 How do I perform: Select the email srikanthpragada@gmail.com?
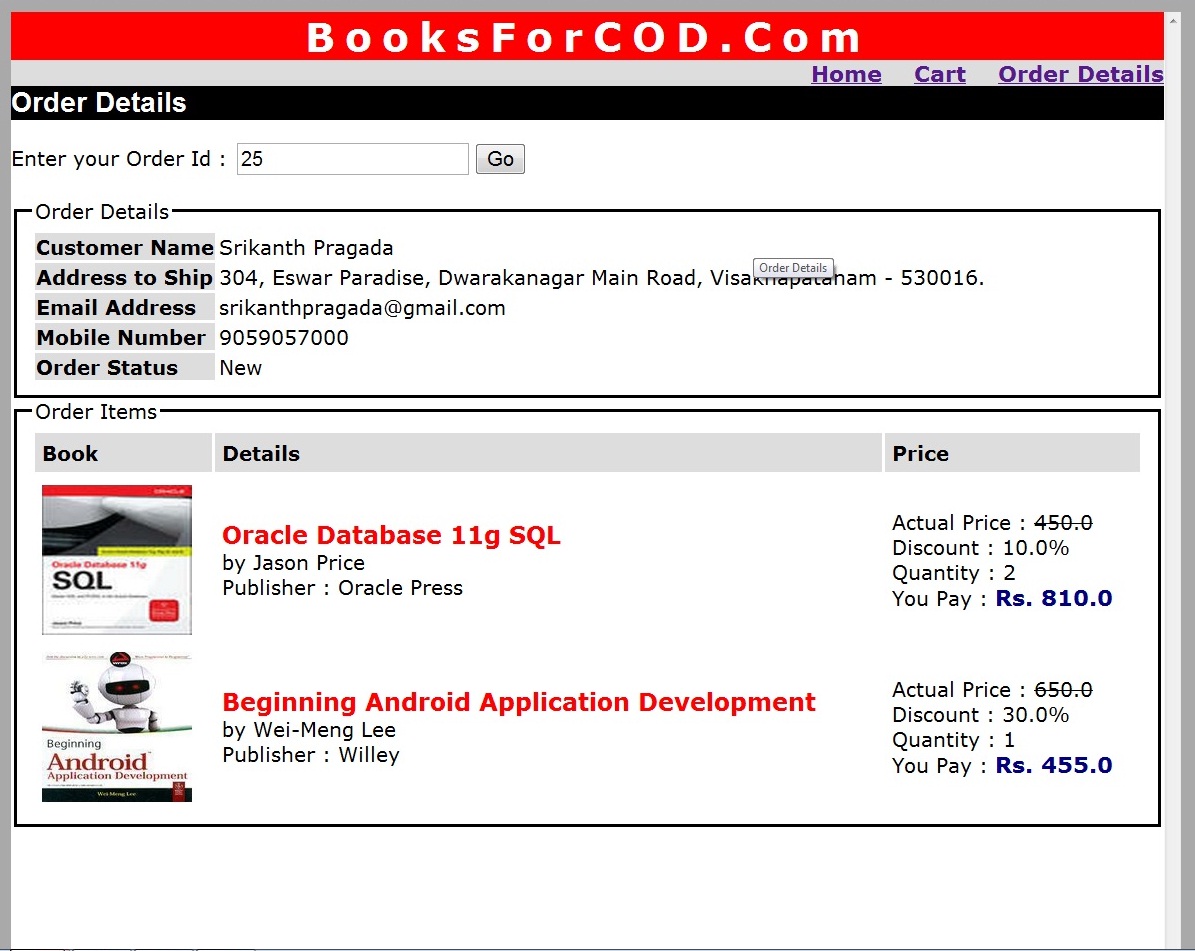[x=362, y=308]
